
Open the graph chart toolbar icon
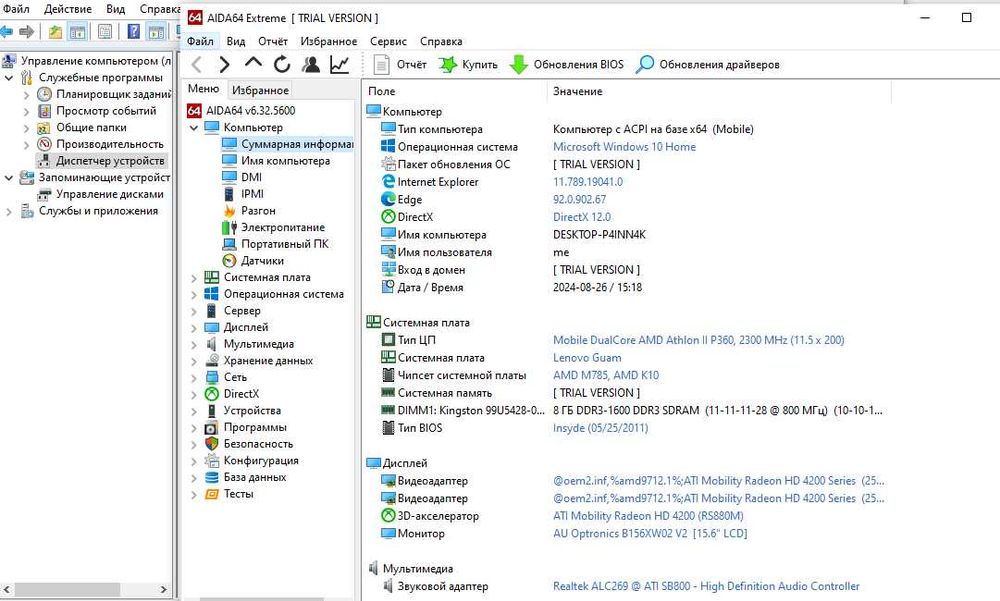pos(339,64)
